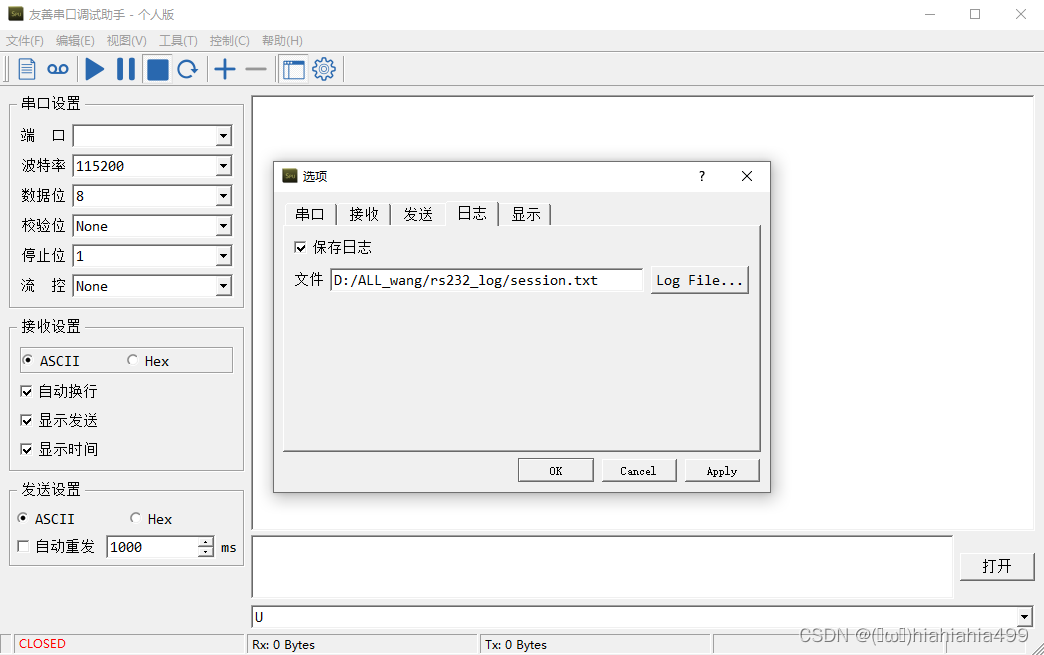The height and width of the screenshot is (655, 1044).
Task: Click the CLOSED status indicator
Action: point(42,644)
